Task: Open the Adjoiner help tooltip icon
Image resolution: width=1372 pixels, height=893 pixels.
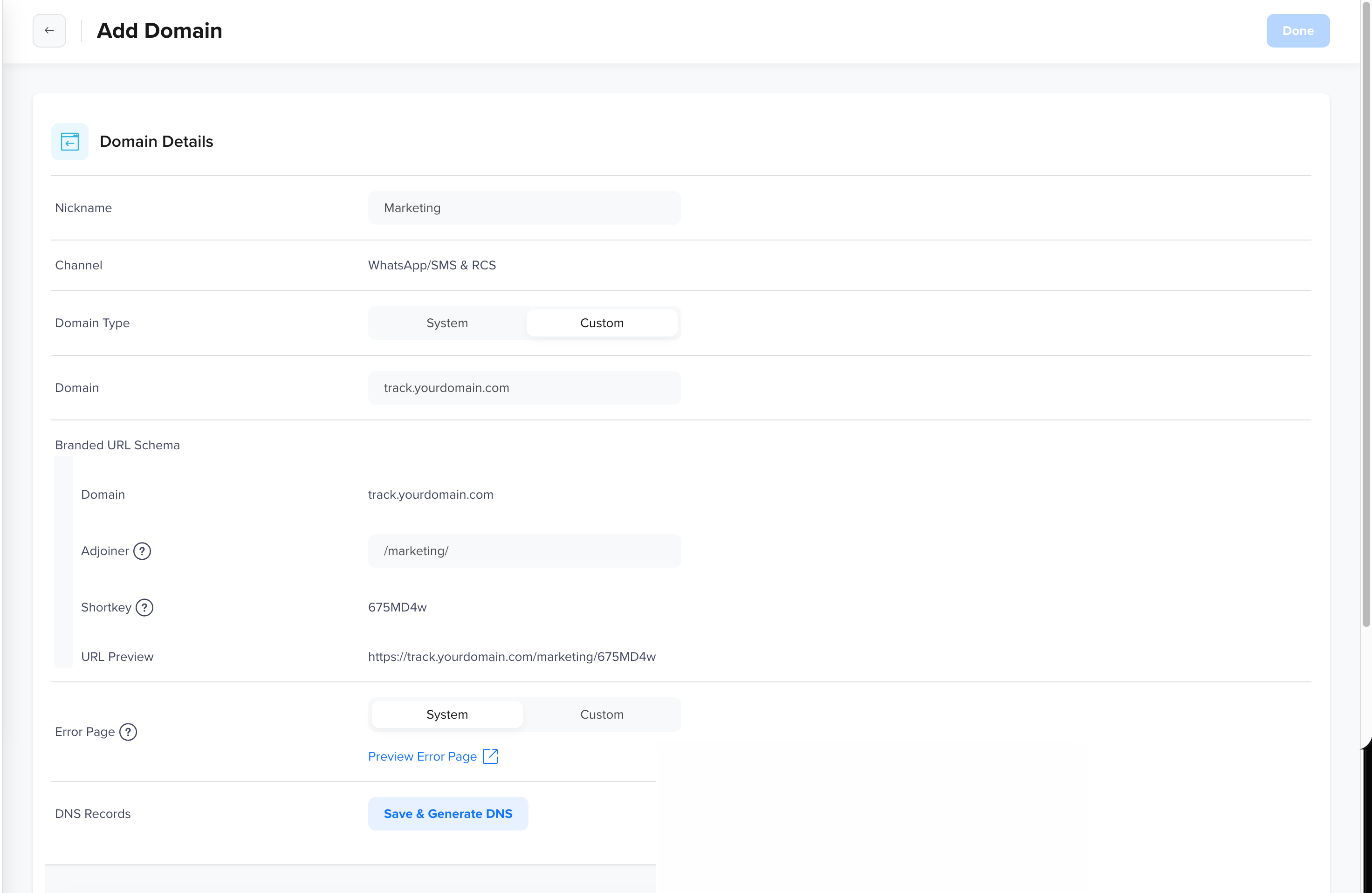Action: click(x=142, y=551)
